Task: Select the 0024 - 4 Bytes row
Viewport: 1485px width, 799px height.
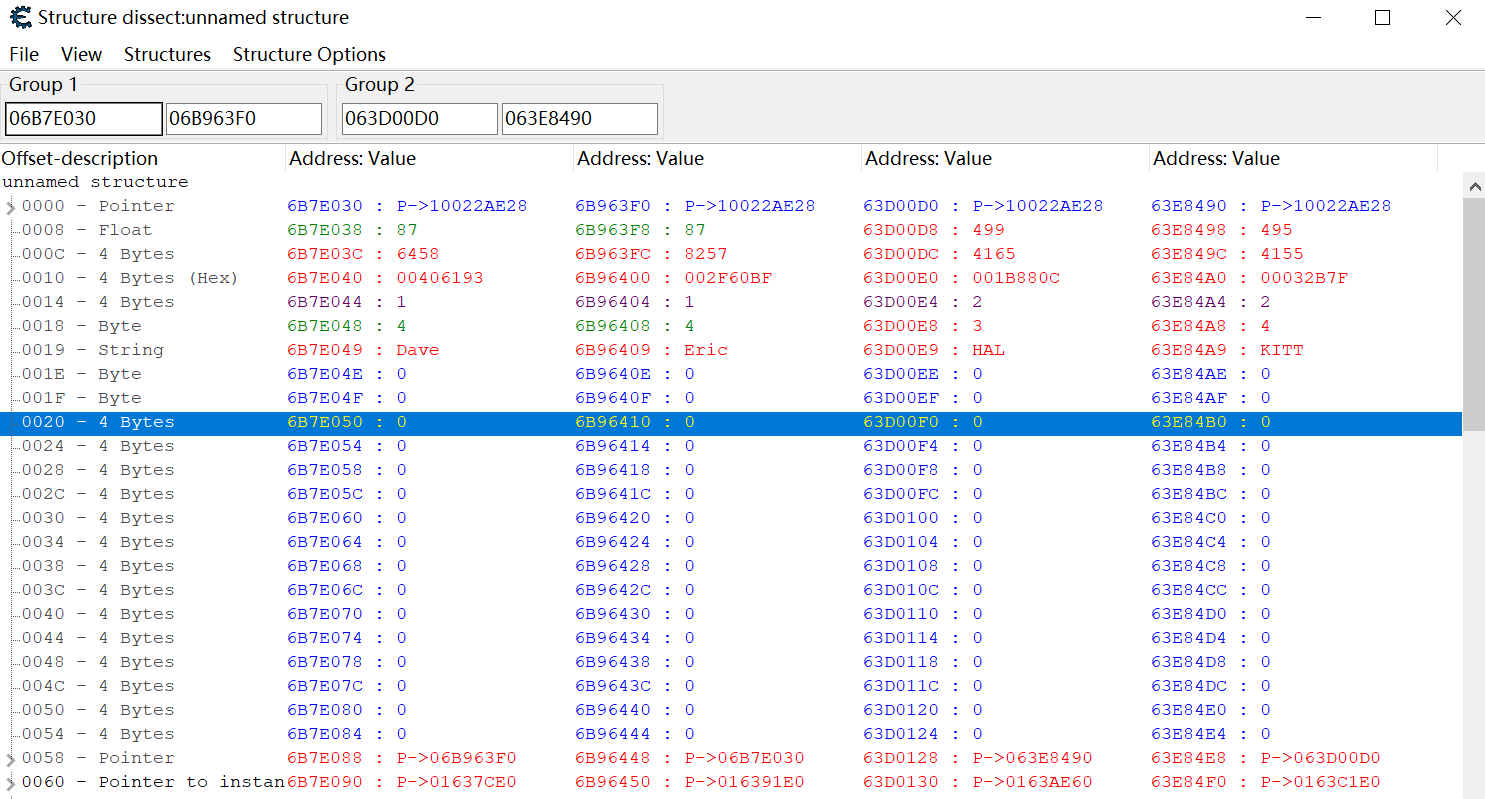Action: click(731, 446)
